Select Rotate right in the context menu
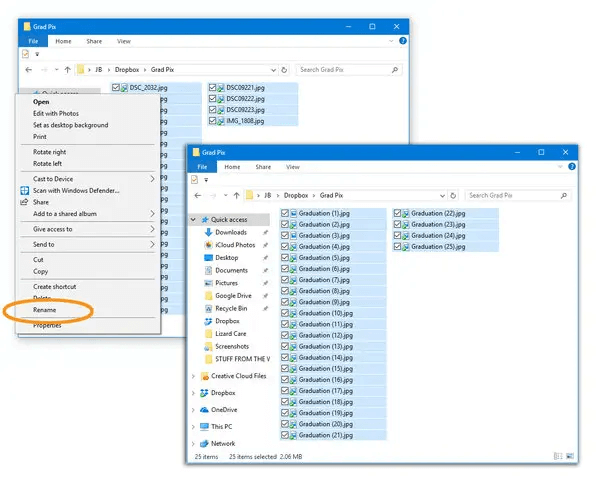The image size is (600, 488). point(49,152)
